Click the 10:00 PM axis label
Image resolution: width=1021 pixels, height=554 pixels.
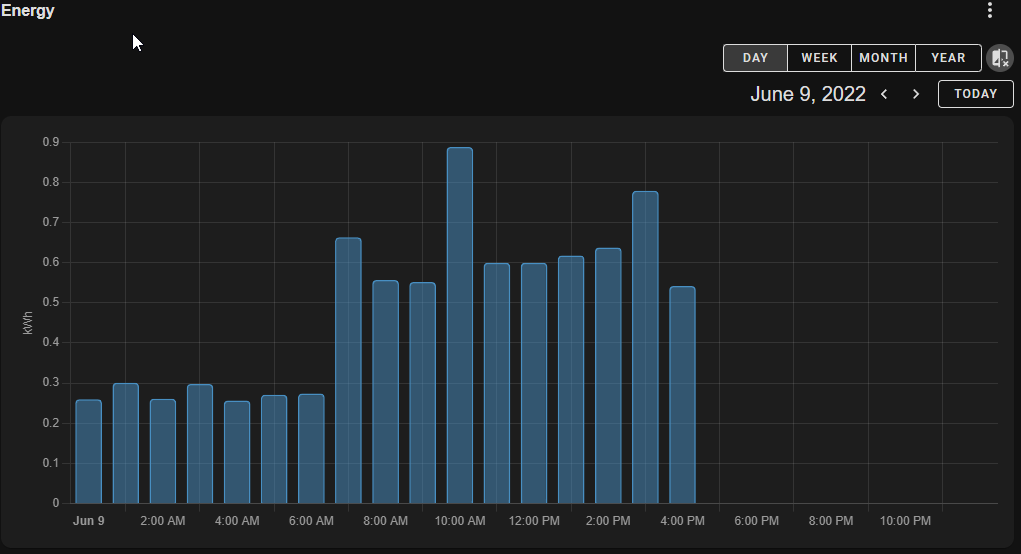pos(905,521)
